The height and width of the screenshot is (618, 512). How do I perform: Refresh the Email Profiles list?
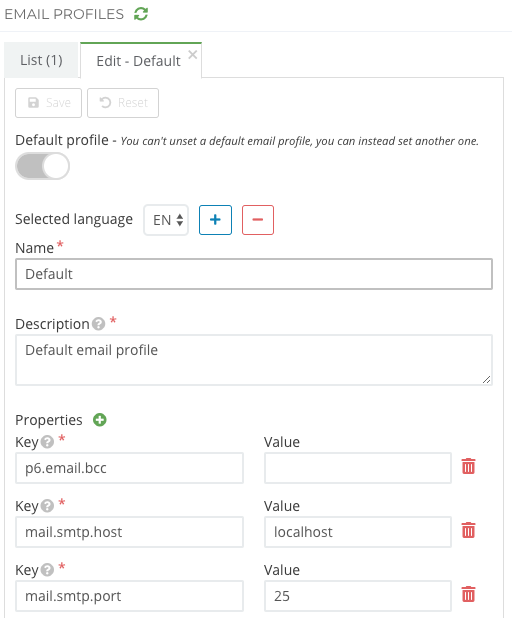[x=141, y=14]
